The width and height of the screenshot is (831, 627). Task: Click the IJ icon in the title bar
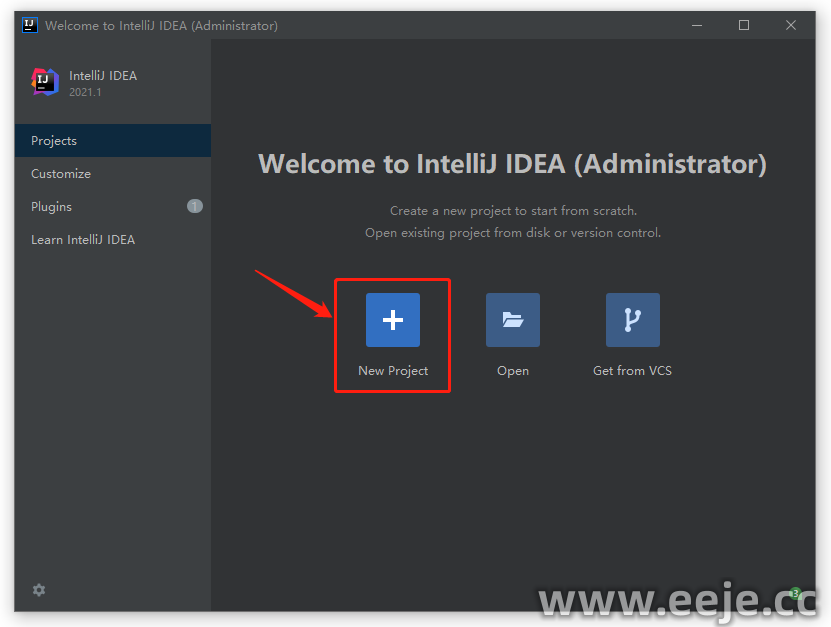pos(30,25)
